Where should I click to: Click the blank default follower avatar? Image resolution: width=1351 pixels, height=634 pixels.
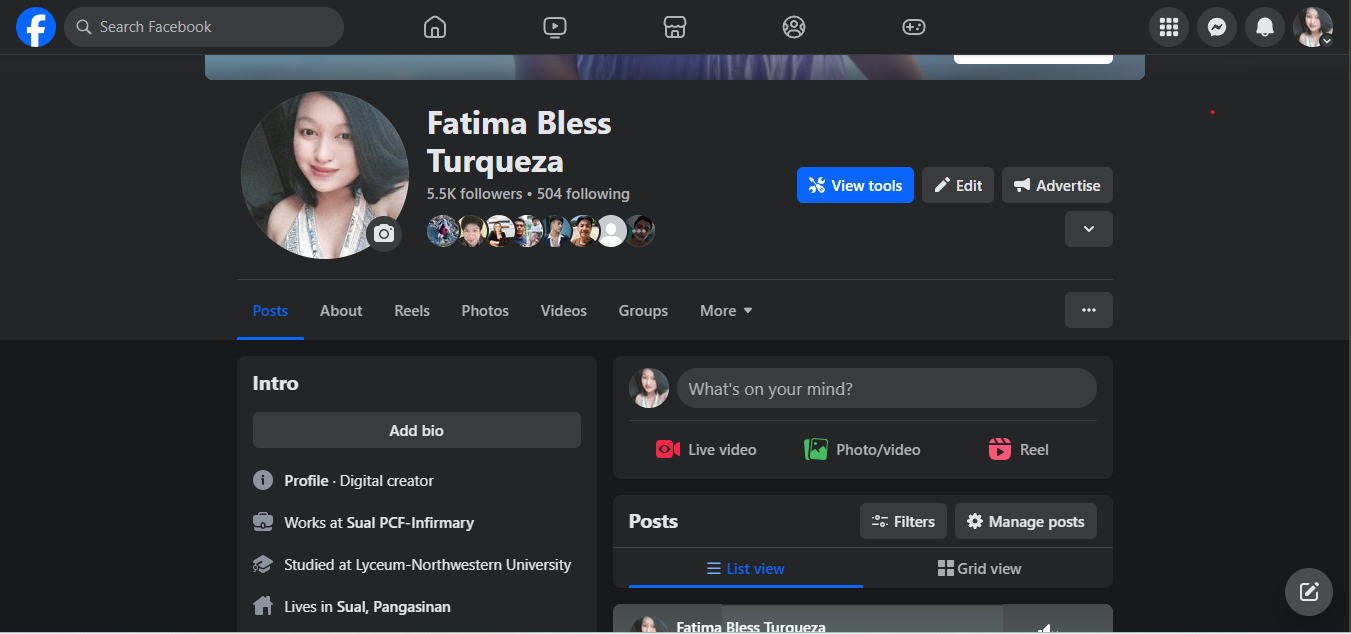click(611, 231)
